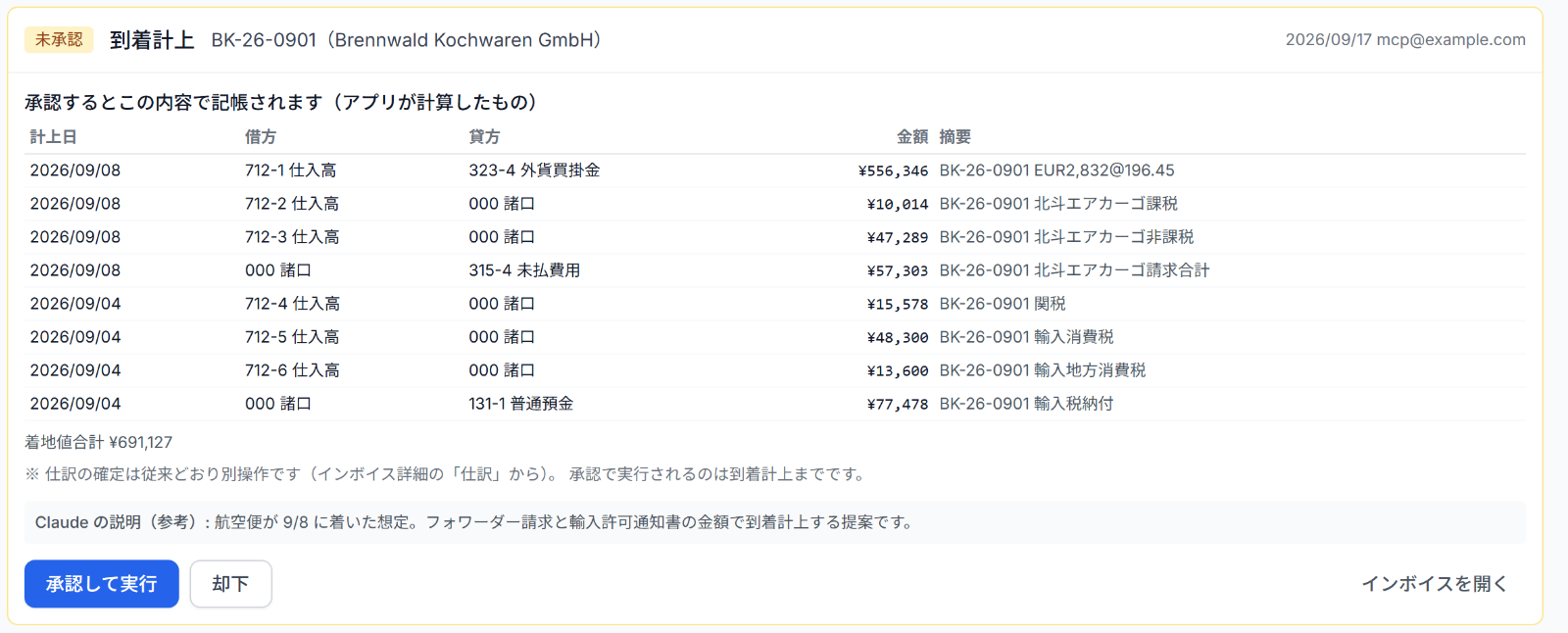This screenshot has width=1568, height=633.
Task: Click the 金額 column header
Action: 912,137
